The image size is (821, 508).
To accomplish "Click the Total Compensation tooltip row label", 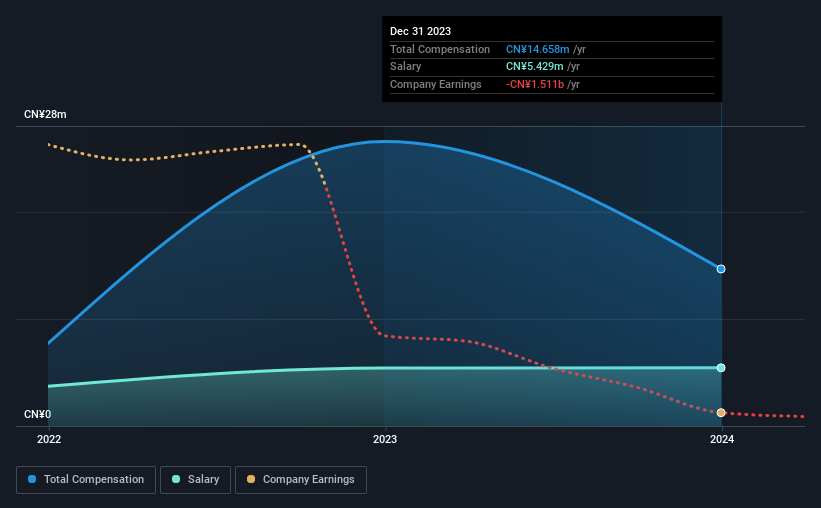I will tap(440, 49).
